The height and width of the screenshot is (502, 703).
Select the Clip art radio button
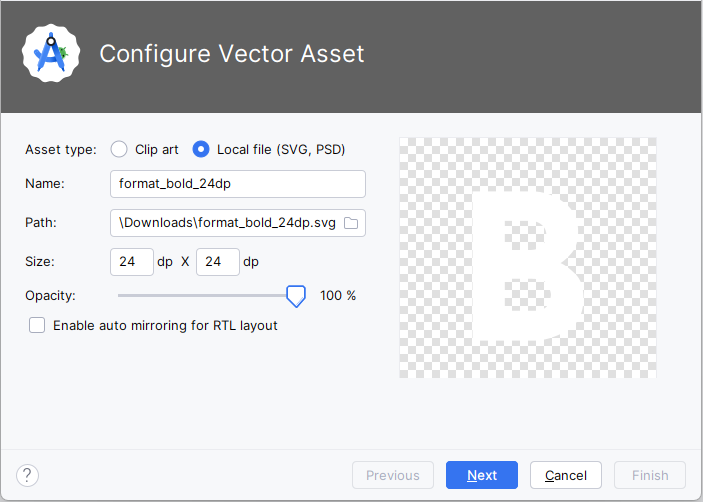(x=119, y=149)
